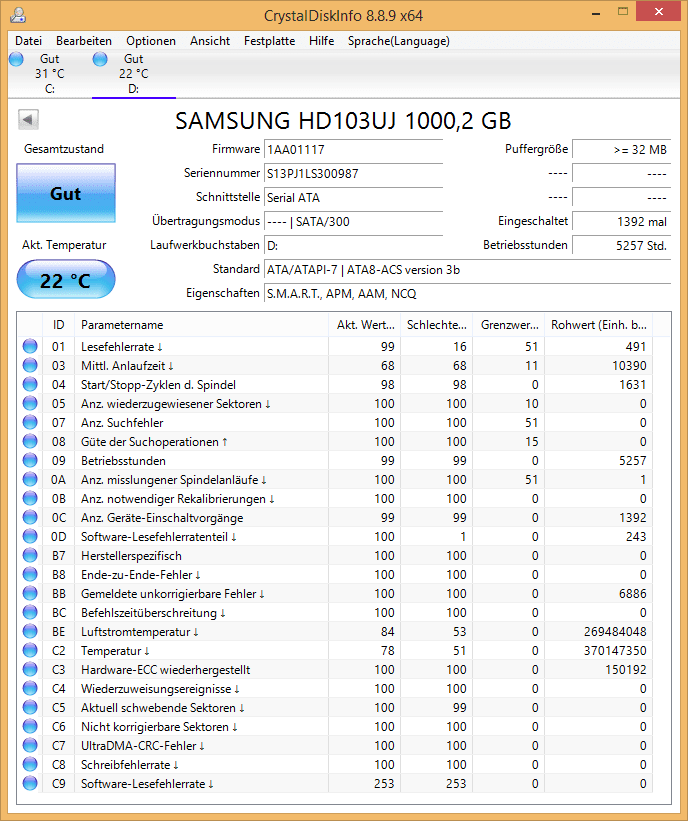
Task: Open the Sprache(Language) menu
Action: [398, 41]
